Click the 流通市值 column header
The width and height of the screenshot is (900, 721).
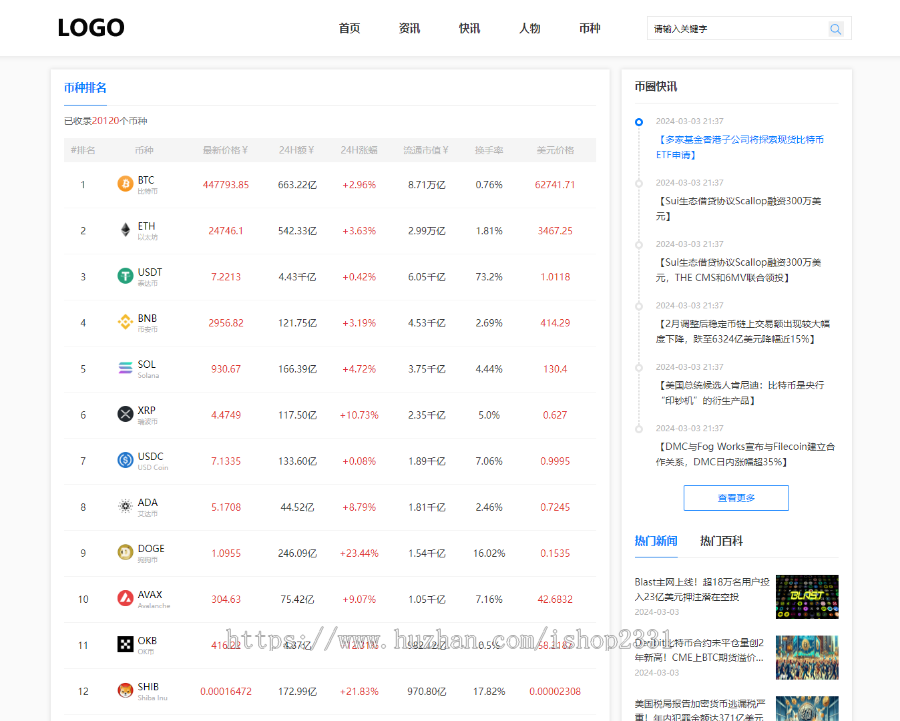click(x=426, y=150)
